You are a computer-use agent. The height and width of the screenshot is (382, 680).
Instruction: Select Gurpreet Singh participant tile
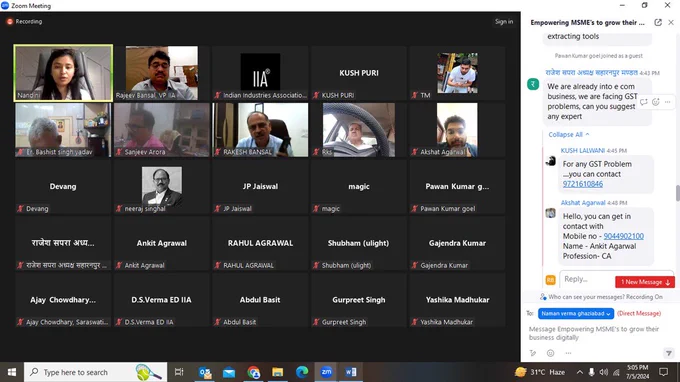(x=359, y=300)
